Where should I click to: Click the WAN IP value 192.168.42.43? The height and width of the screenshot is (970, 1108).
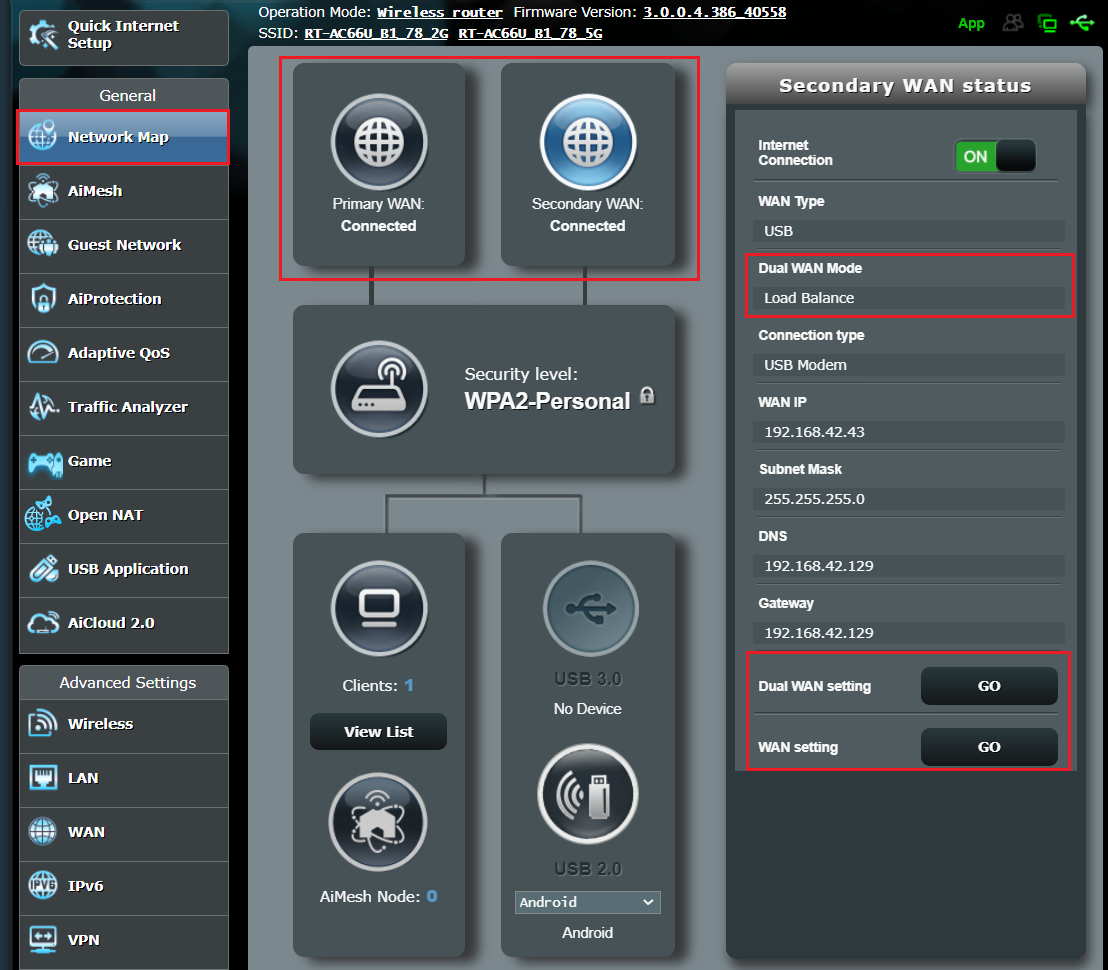(909, 432)
